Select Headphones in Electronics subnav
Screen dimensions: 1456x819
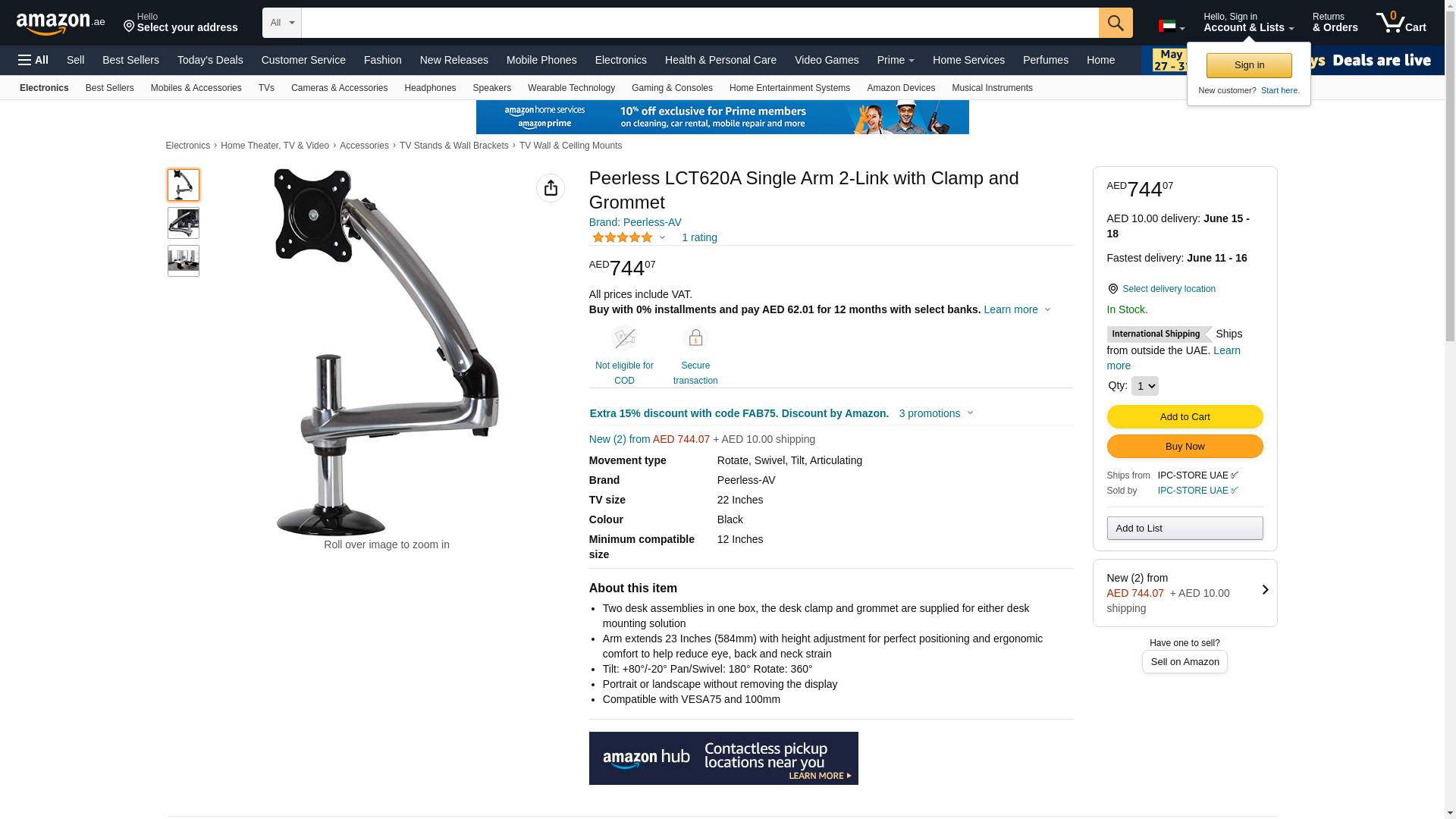(x=430, y=88)
